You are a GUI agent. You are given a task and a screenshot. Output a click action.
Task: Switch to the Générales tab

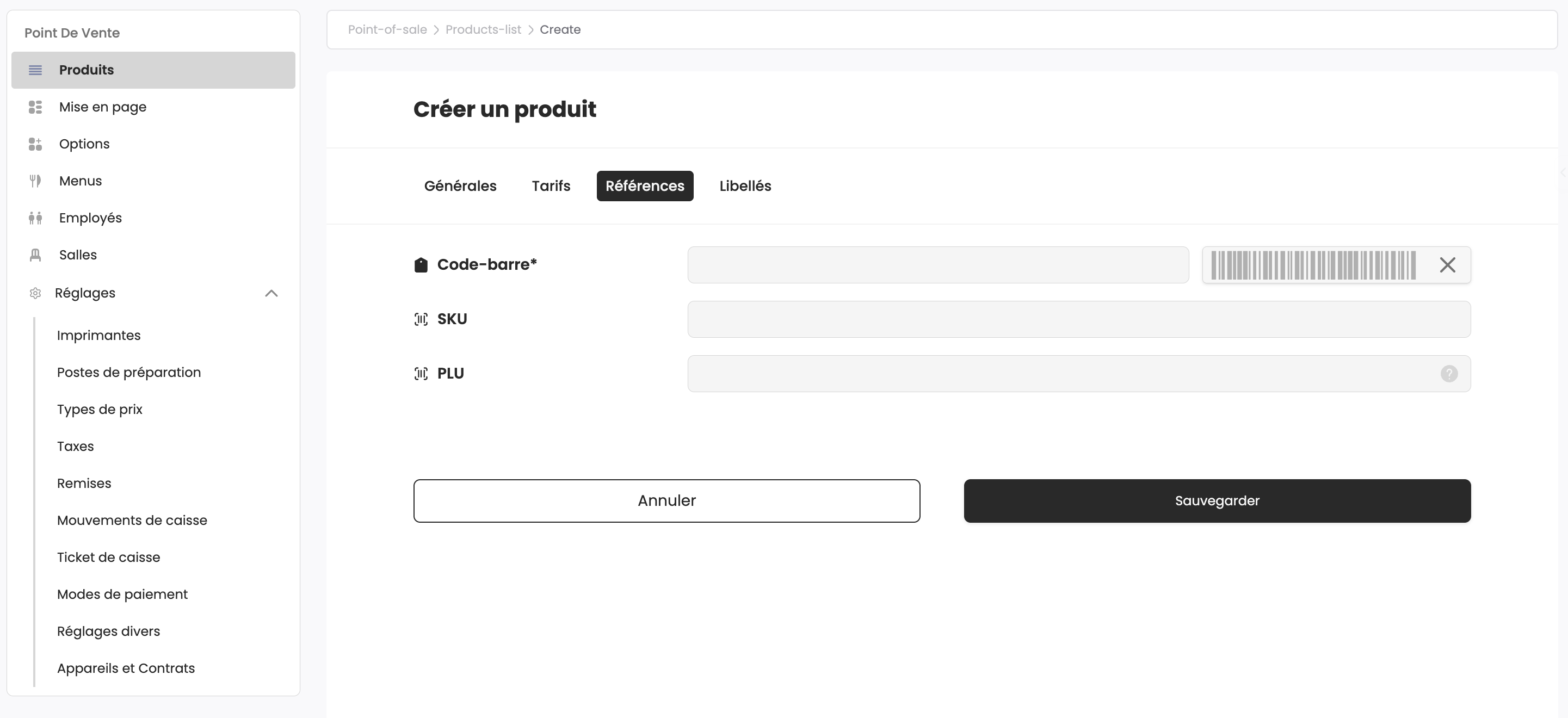click(x=460, y=186)
